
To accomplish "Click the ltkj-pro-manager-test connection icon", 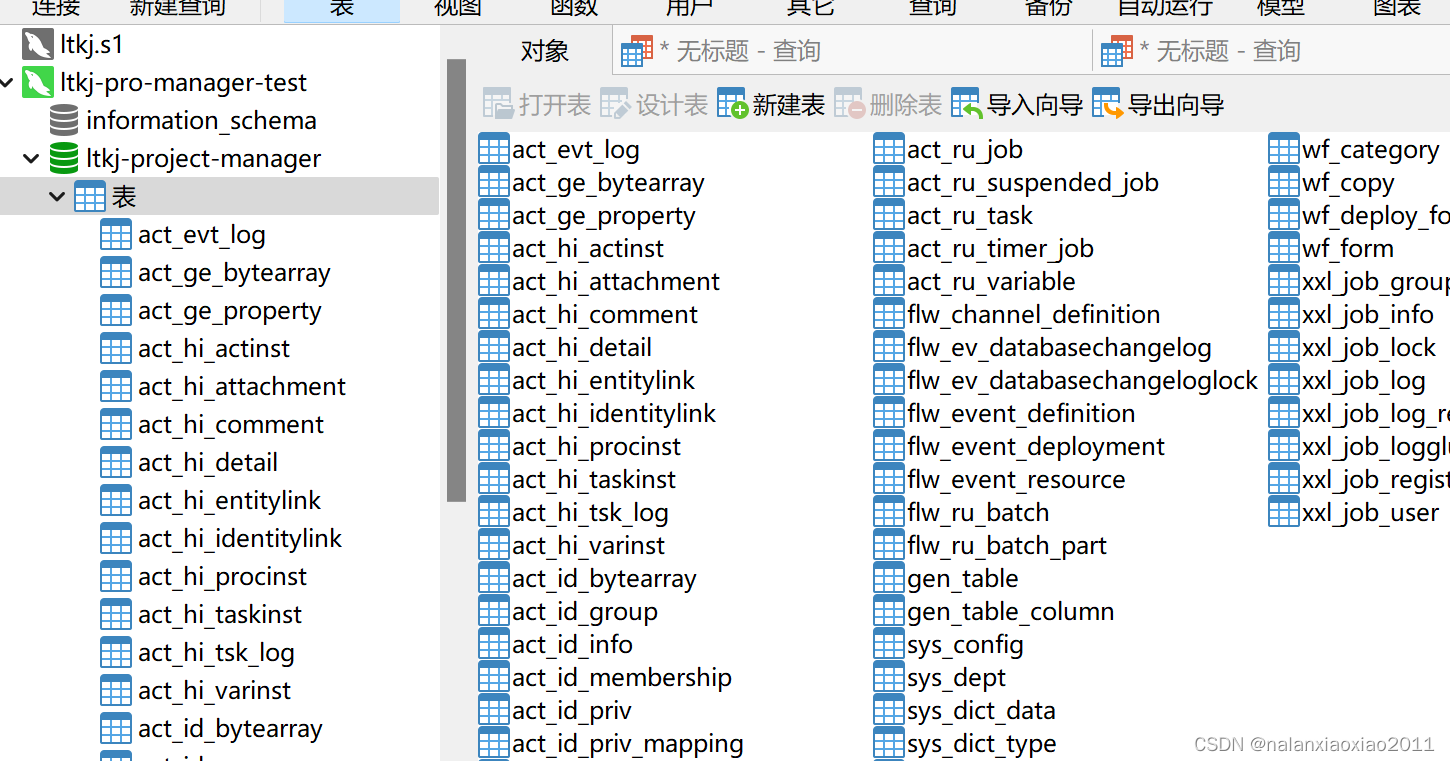I will click(x=38, y=83).
